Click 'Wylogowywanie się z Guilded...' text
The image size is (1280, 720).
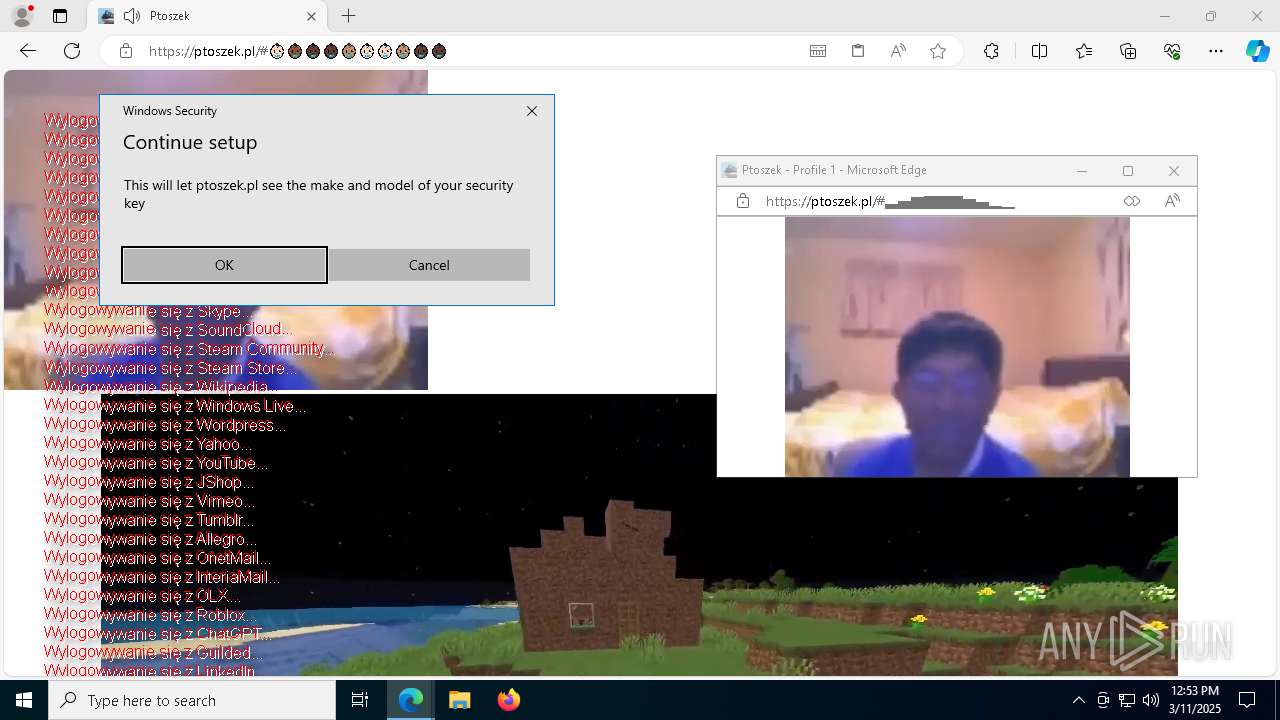point(154,653)
